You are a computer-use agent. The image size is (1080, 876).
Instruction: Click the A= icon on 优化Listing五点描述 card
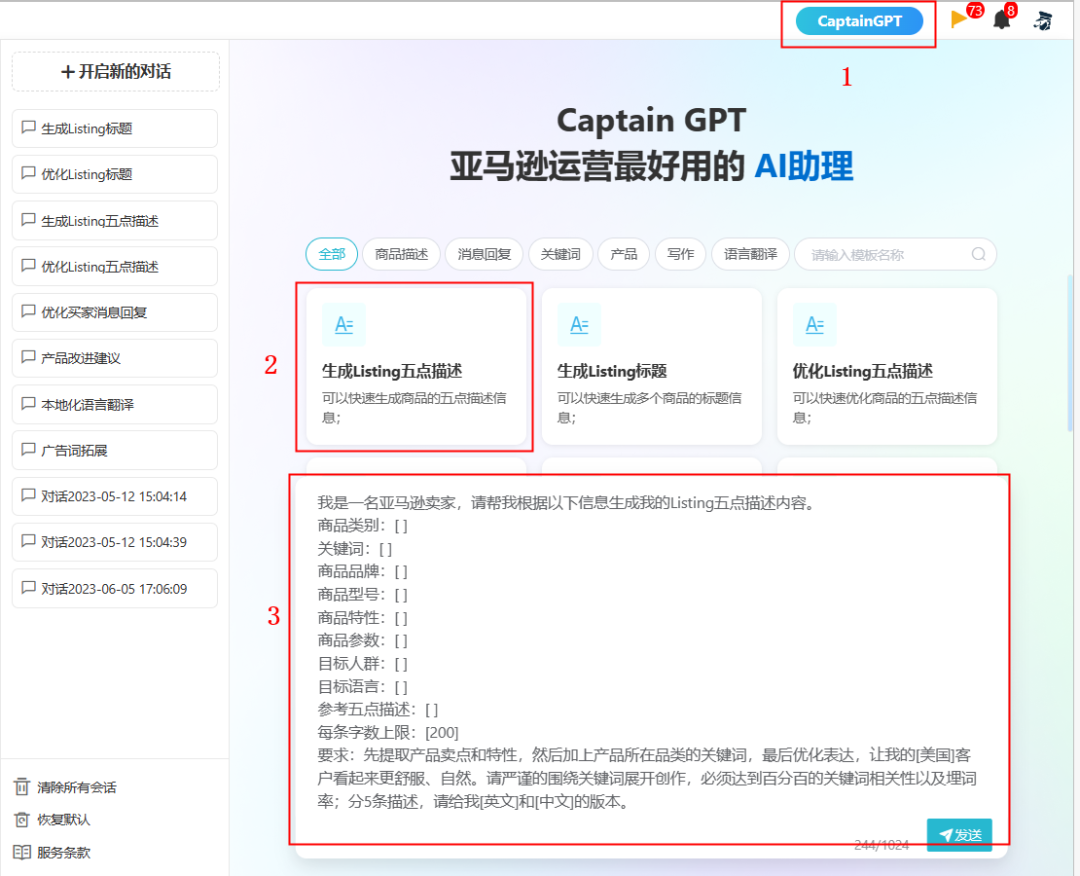click(x=815, y=324)
